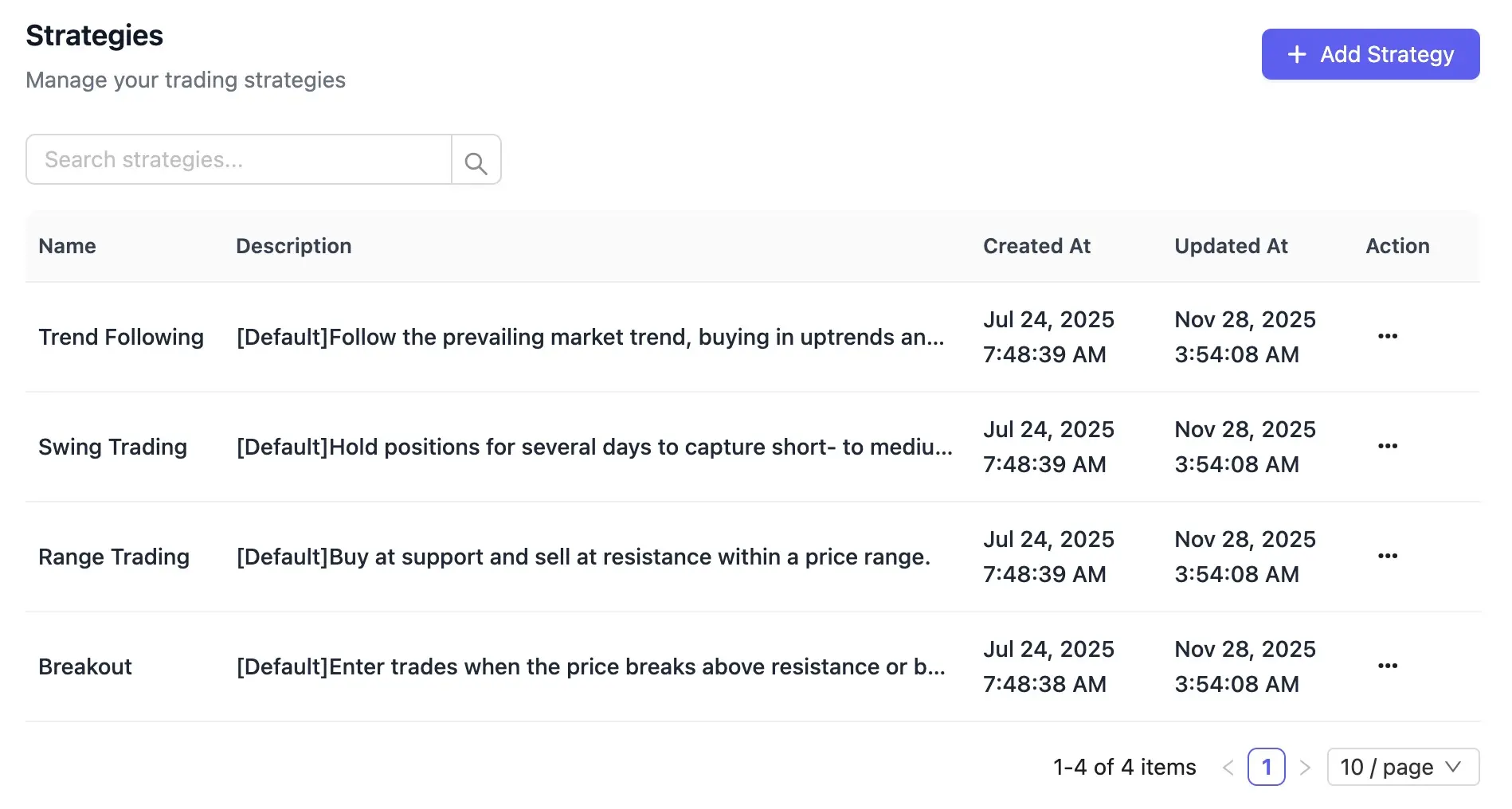
Task: Click the next page arrow
Action: tap(1306, 767)
